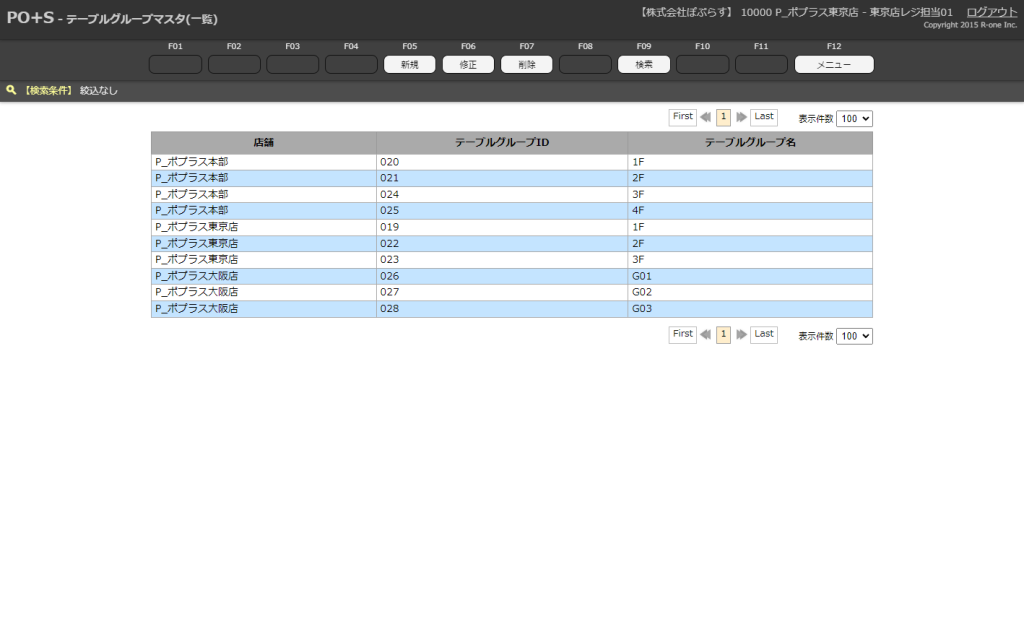Click previous page arrow in bottom pagination
The width and height of the screenshot is (1024, 619).
pyautogui.click(x=706, y=335)
